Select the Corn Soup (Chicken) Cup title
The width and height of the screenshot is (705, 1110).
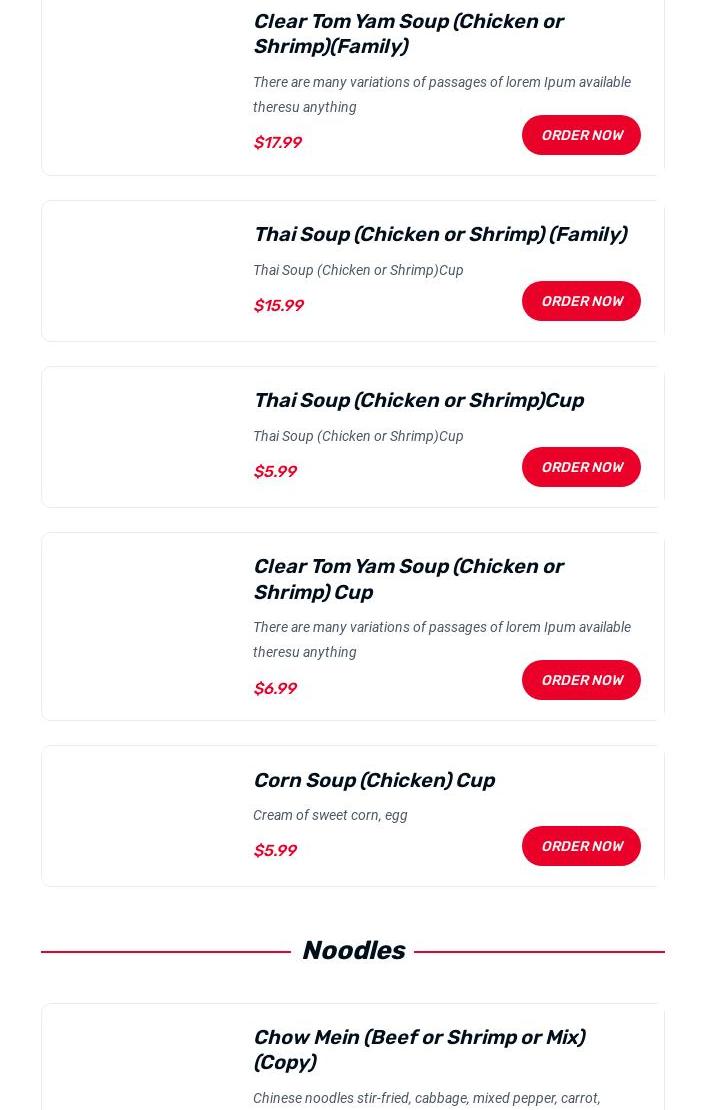click(373, 780)
